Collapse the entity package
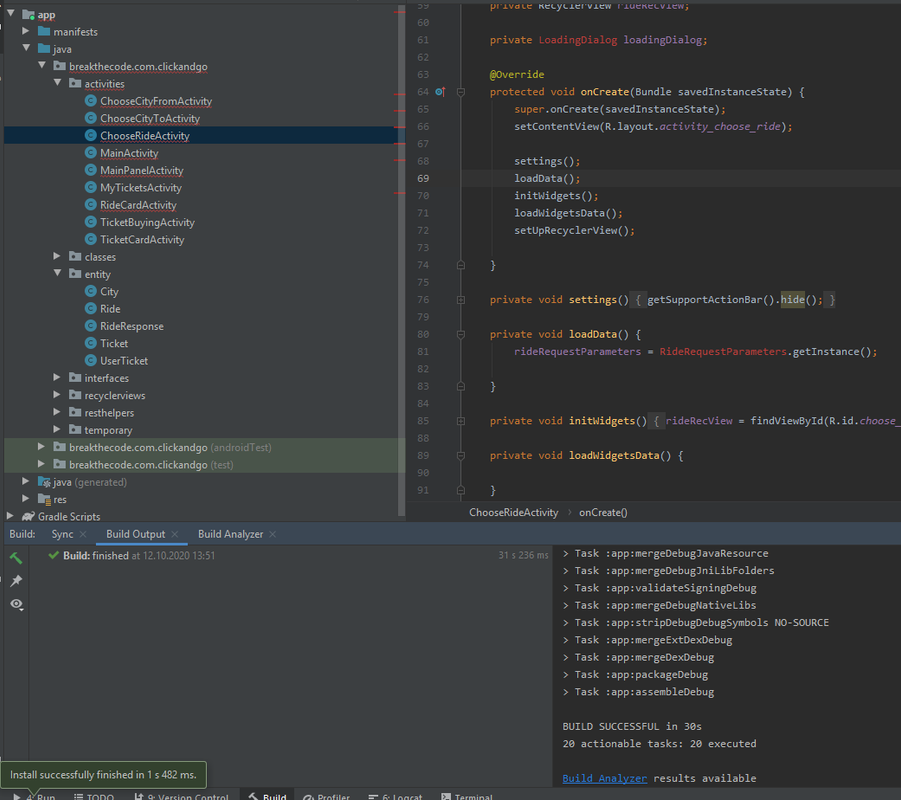Screen dimensions: 901x800 (x=57, y=273)
